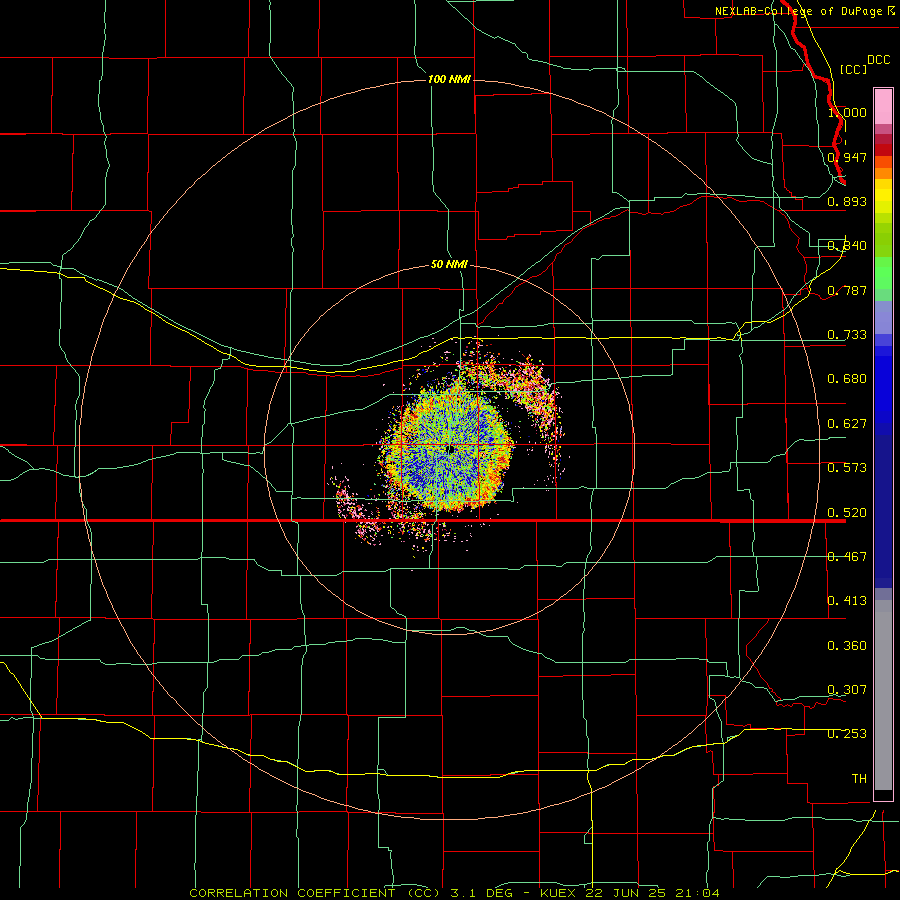Click the 0.253 legend value
900x900 pixels.
click(847, 734)
